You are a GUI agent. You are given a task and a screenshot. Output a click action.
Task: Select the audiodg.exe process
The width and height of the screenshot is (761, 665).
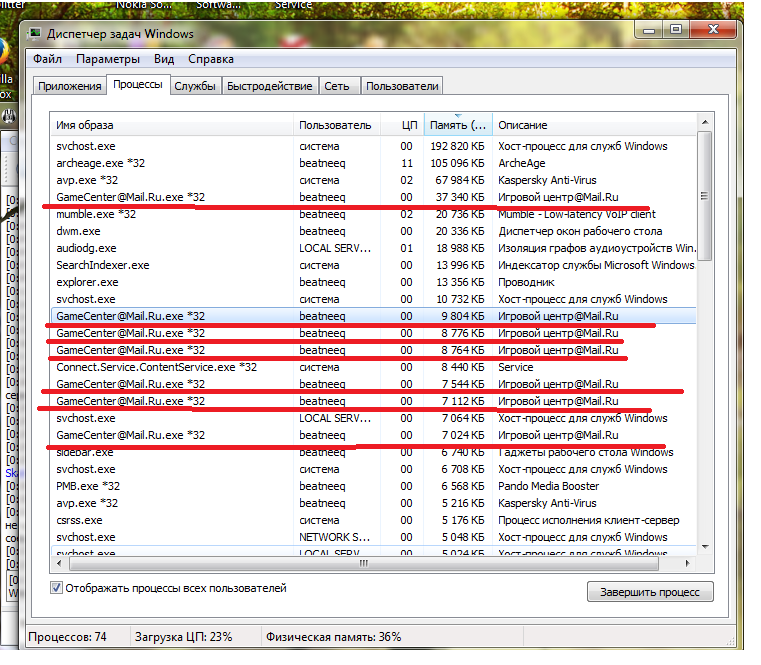374,248
